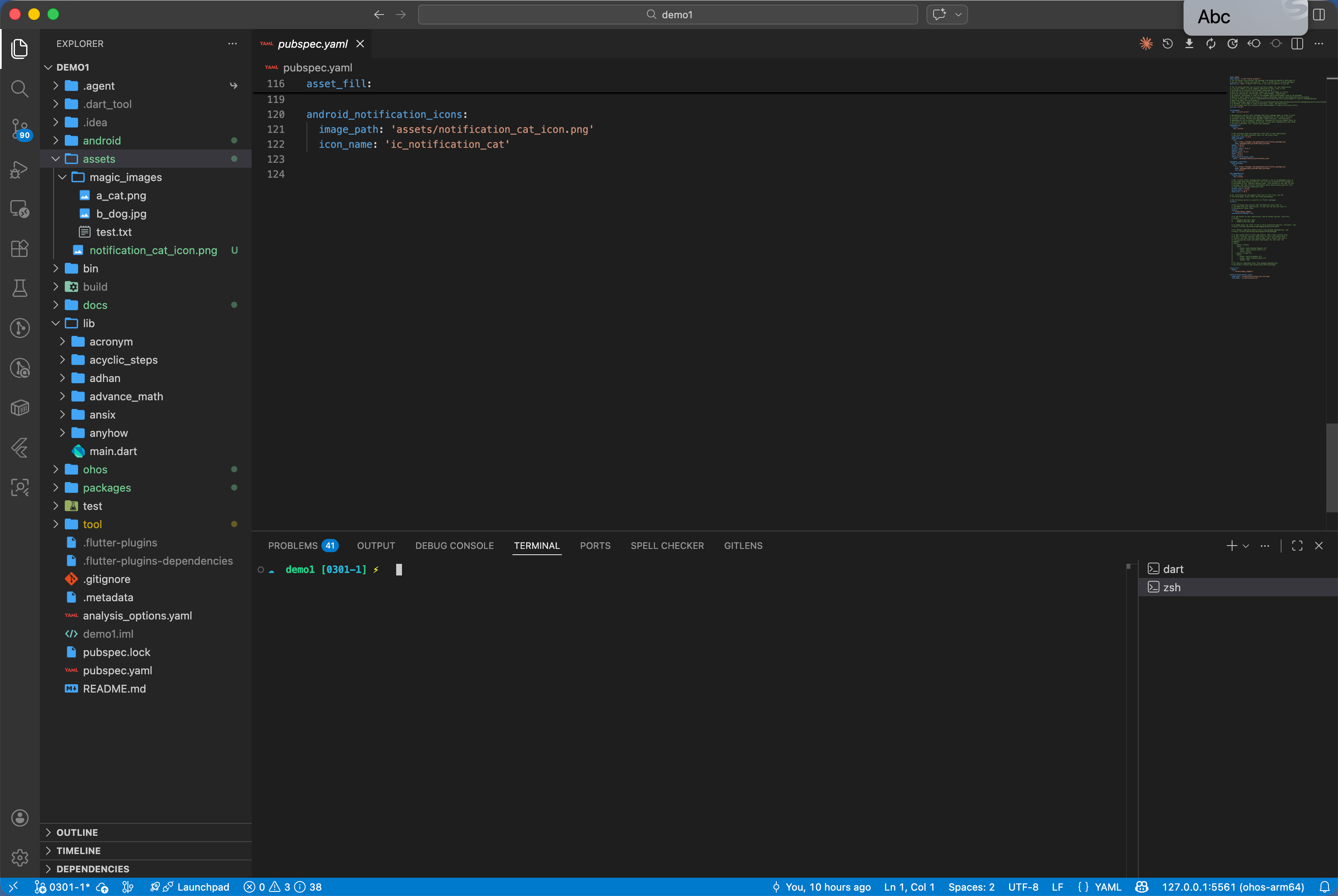The image size is (1338, 896).
Task: Click the notifications bell in status bar
Action: tap(1324, 887)
